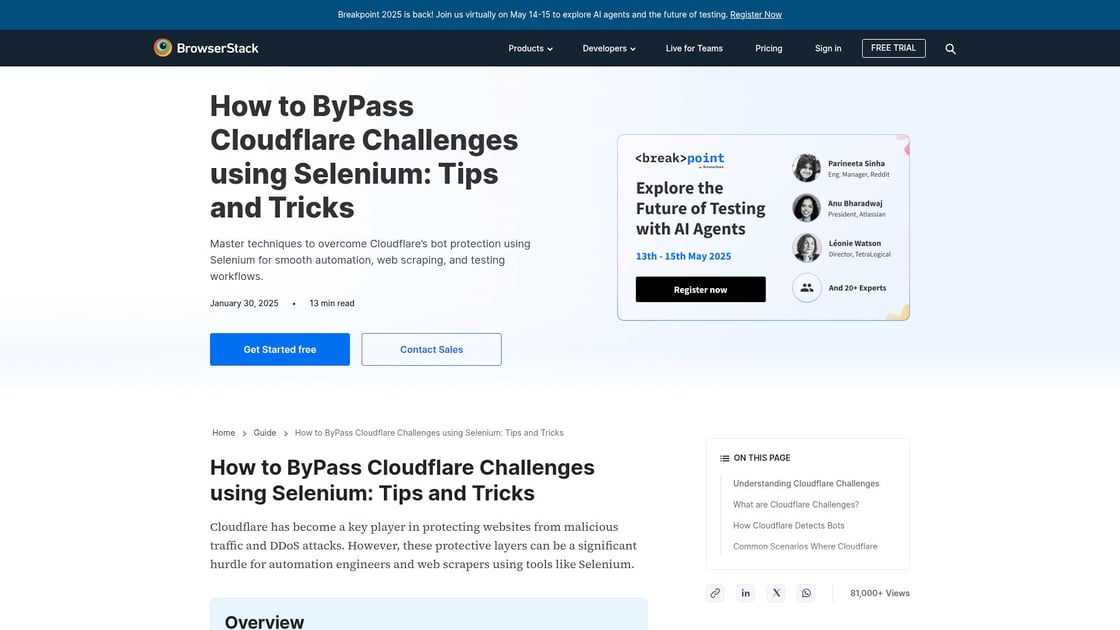This screenshot has width=1120, height=630.
Task: Click Sign in
Action: pos(828,49)
